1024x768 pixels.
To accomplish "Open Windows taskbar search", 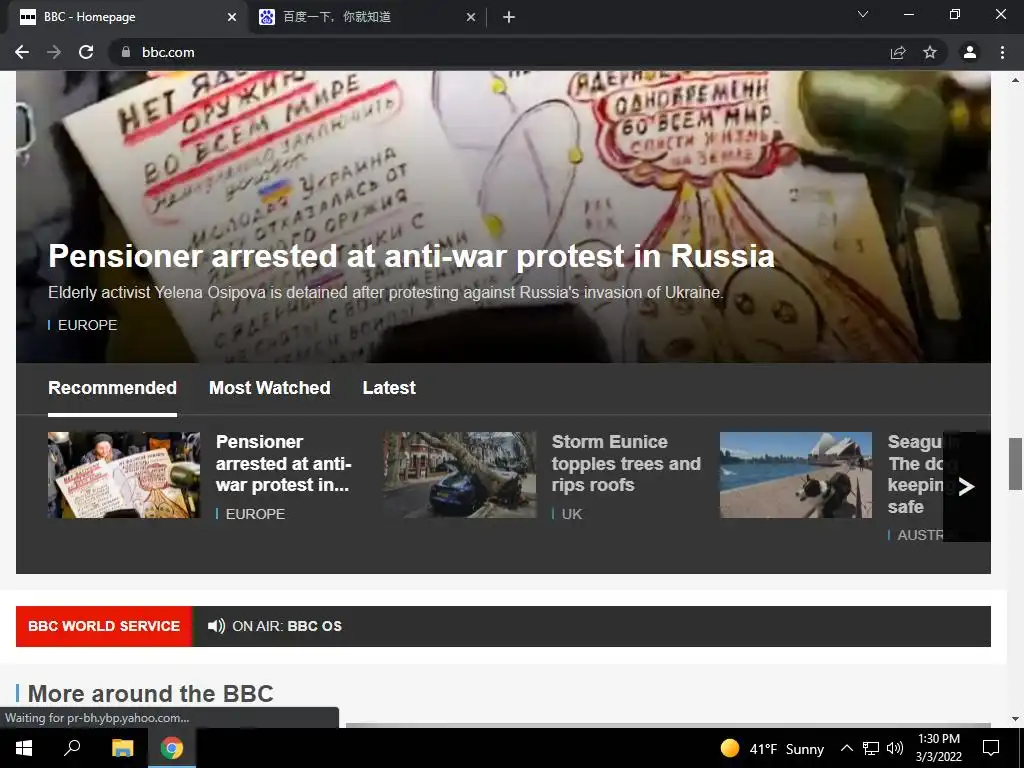I will (72, 748).
